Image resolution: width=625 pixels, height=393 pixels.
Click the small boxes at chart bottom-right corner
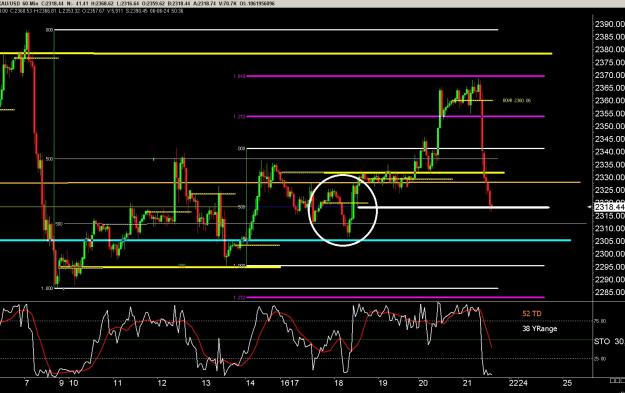617,381
